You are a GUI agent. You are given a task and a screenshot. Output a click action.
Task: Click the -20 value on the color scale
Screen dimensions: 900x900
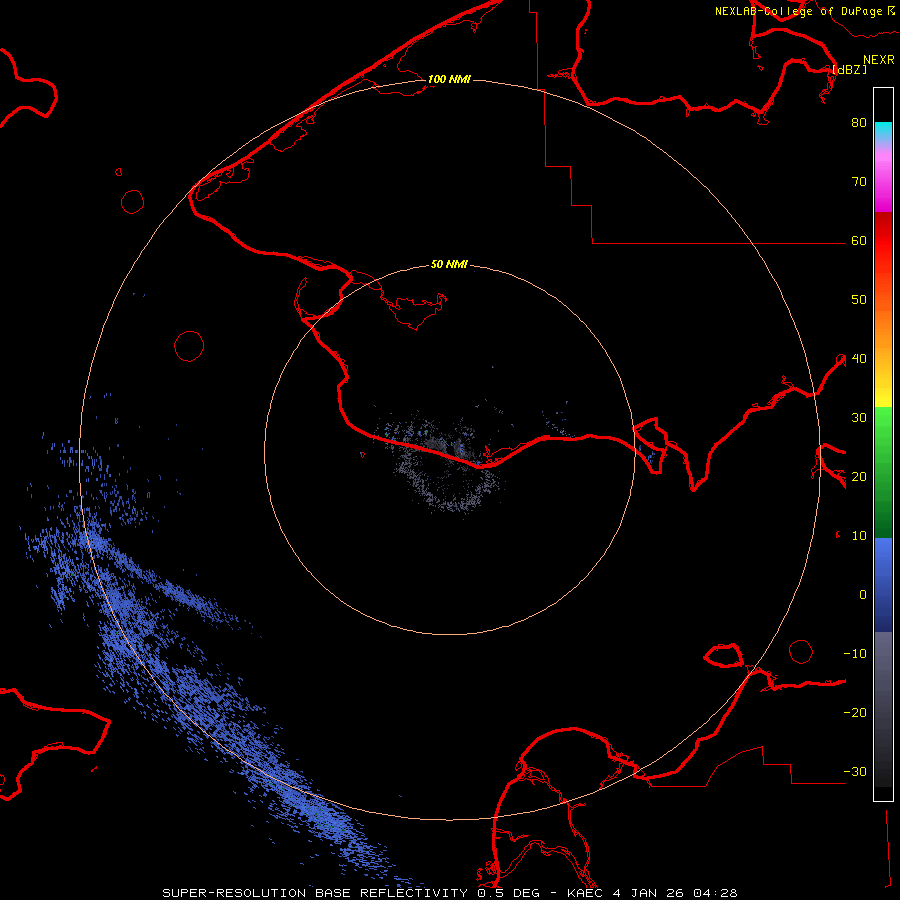(855, 713)
